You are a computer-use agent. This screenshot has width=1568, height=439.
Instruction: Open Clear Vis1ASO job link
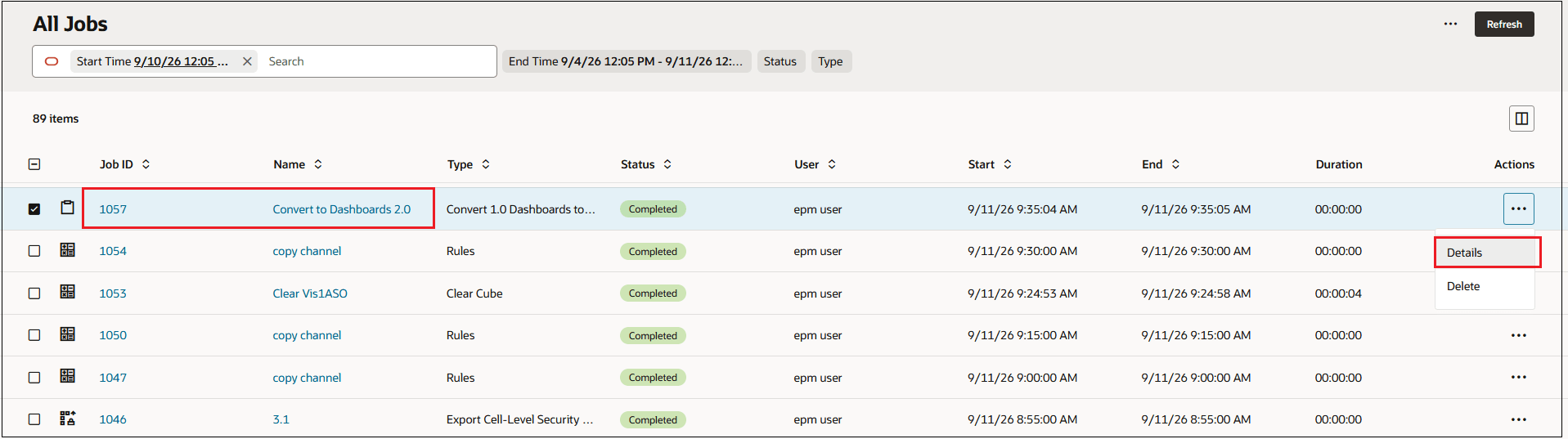(x=310, y=293)
